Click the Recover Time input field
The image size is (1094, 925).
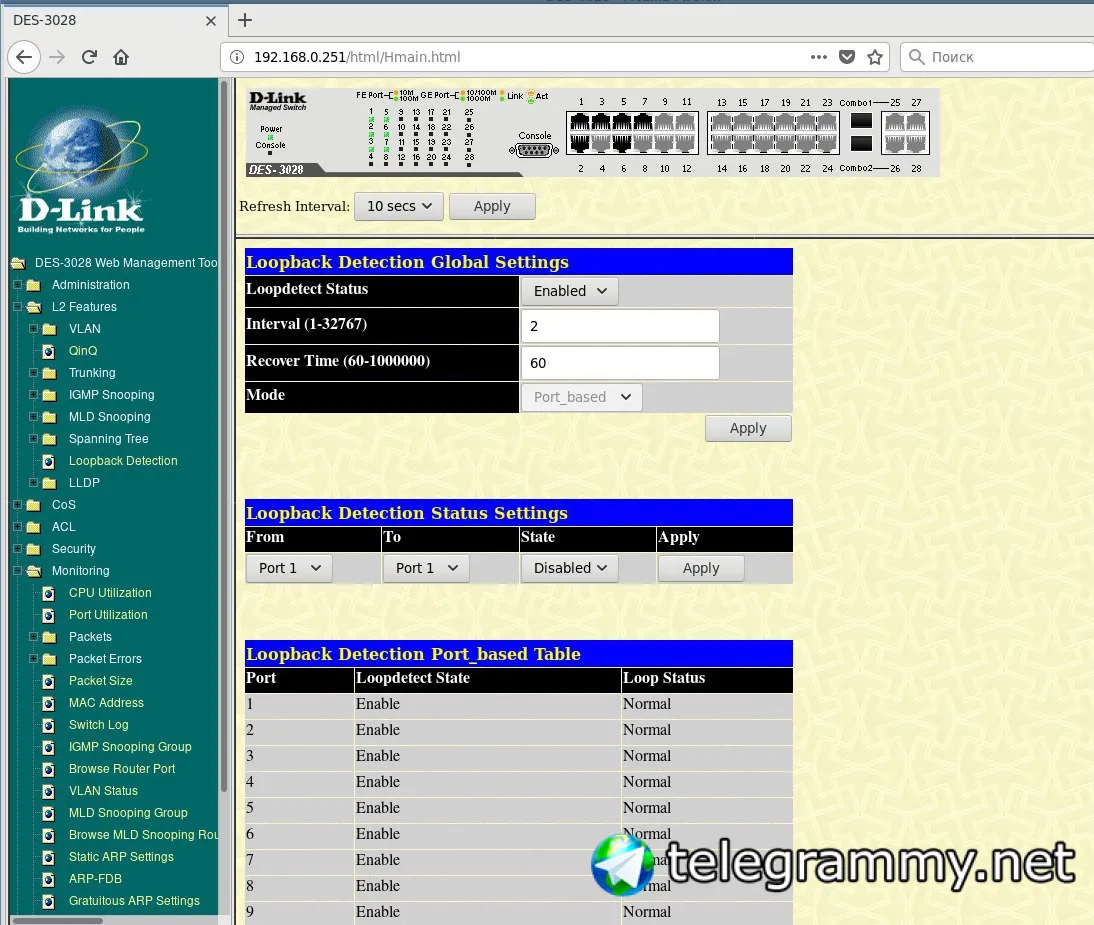[620, 363]
